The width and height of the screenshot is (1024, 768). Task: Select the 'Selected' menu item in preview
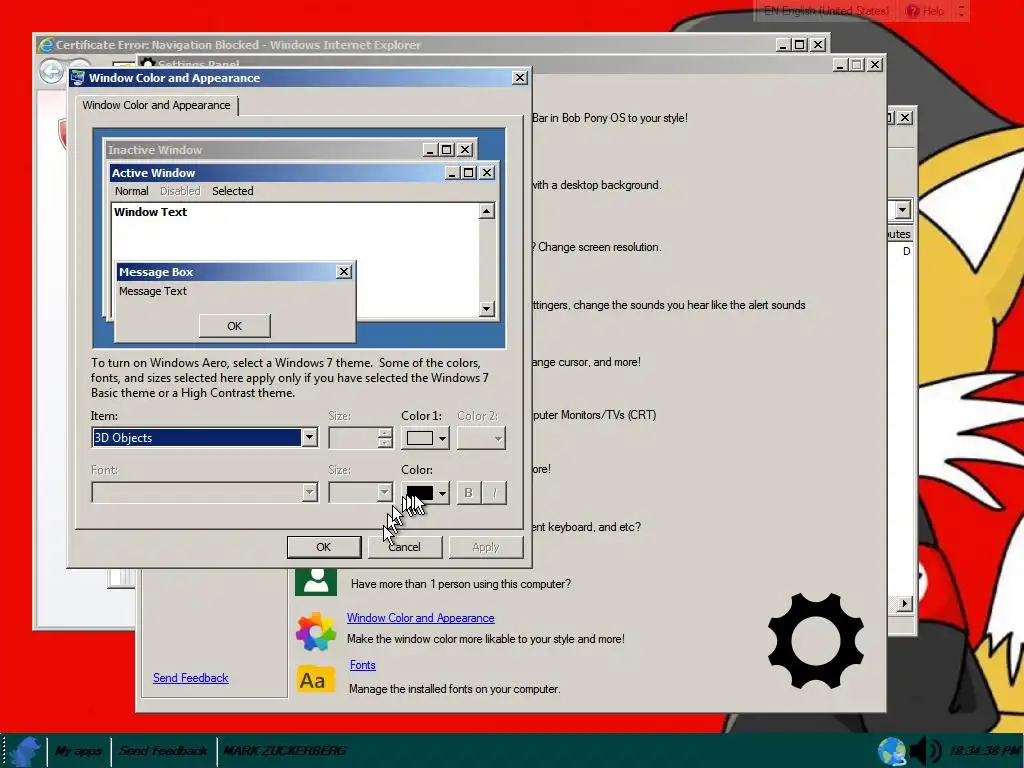[232, 191]
